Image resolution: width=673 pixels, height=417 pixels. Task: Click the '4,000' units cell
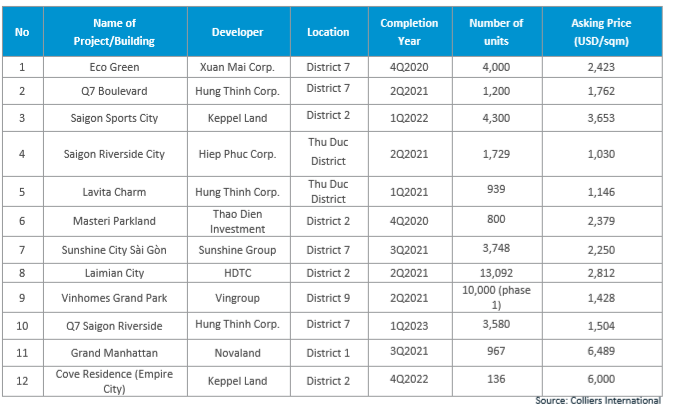tap(497, 67)
